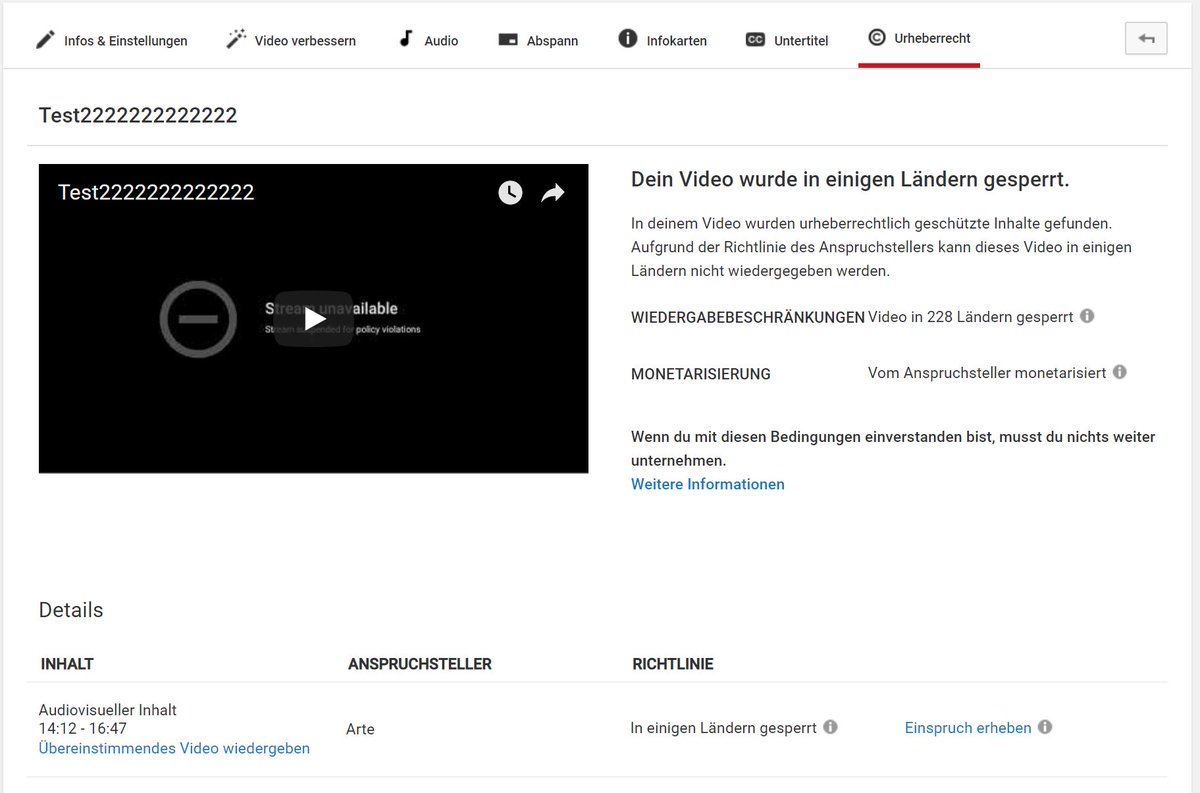1200x793 pixels.
Task: Click Vom Anspruchsteller monetarisiert text
Action: (987, 373)
